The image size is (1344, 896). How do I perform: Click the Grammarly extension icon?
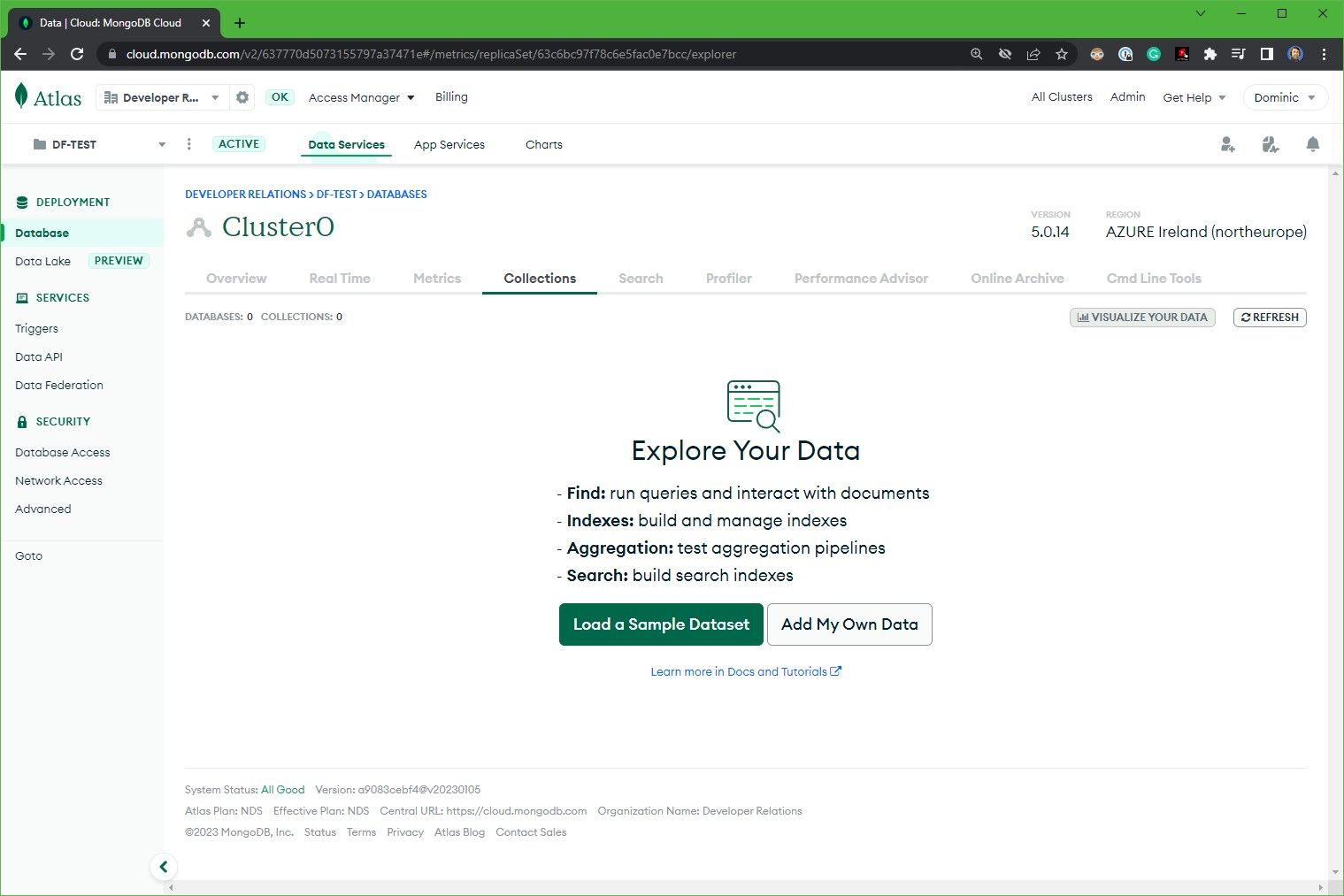click(x=1153, y=54)
